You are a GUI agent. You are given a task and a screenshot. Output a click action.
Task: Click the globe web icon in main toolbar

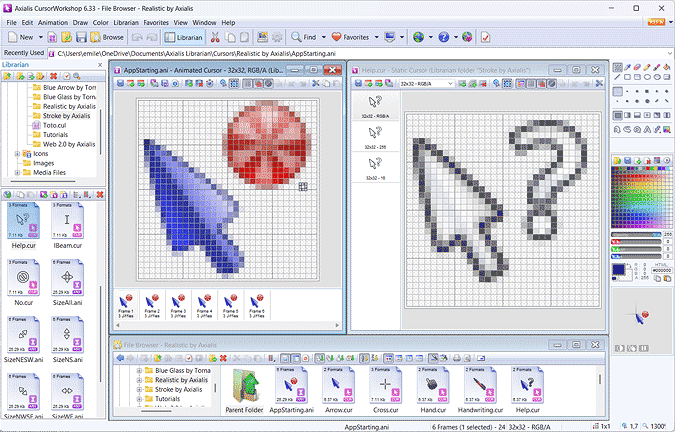[418, 37]
